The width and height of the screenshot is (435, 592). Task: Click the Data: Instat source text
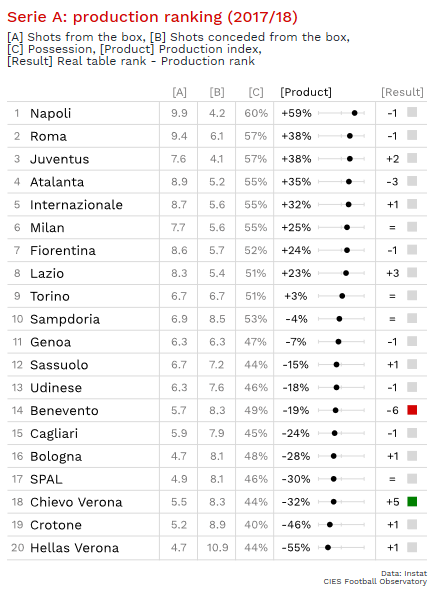click(404, 574)
